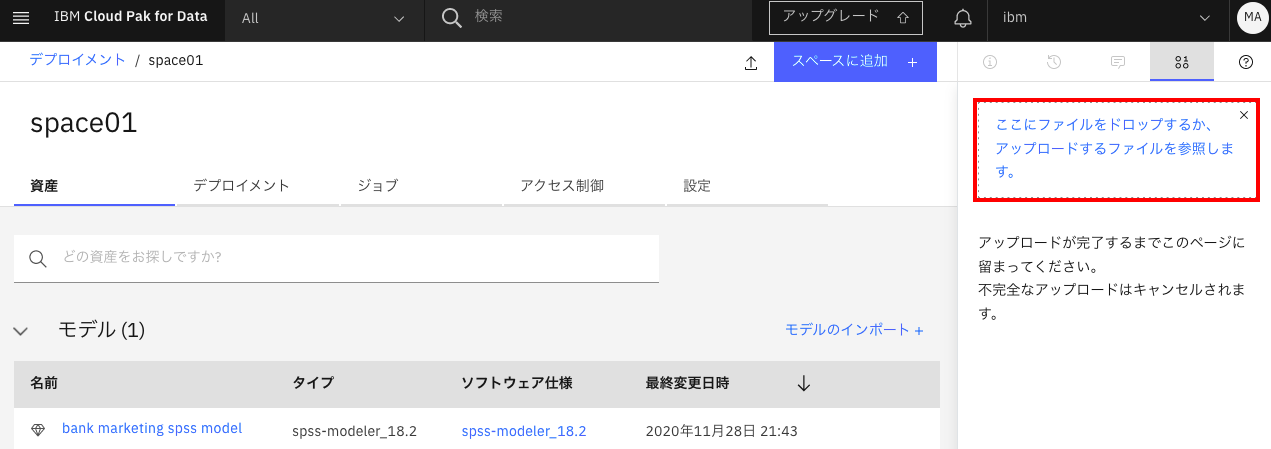Screen dimensions: 1271x449
Task: Switch to the ジョブ tab
Action: click(421, 186)
